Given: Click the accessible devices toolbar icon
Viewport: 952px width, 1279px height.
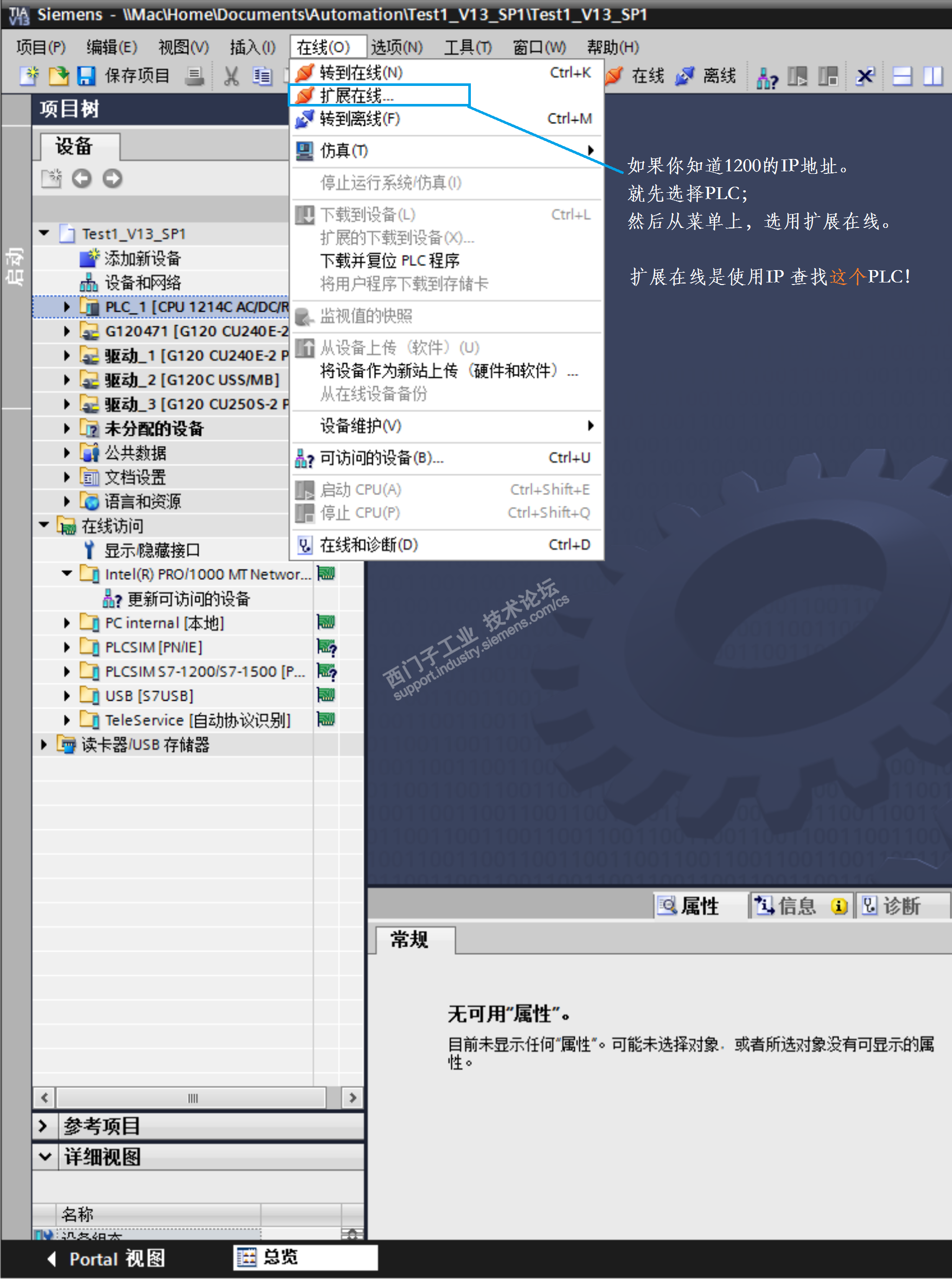Looking at the screenshot, I should pyautogui.click(x=767, y=77).
